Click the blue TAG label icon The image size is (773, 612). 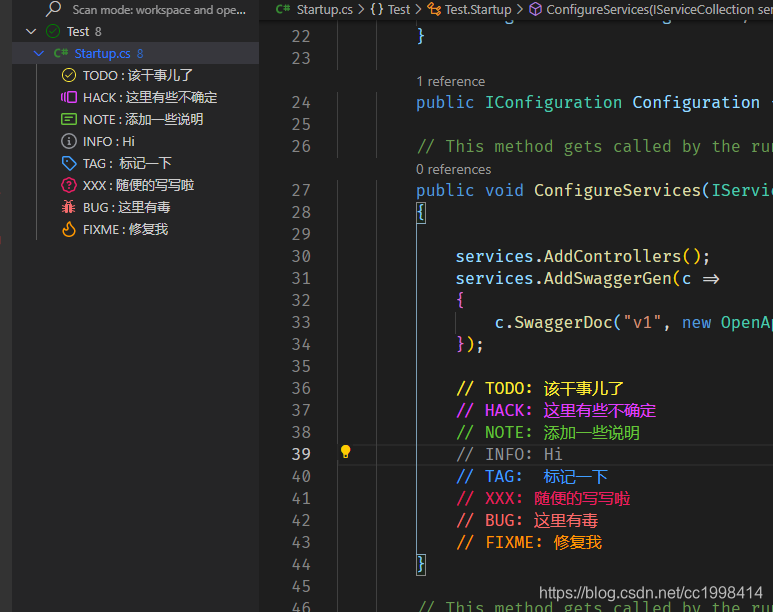coord(69,163)
